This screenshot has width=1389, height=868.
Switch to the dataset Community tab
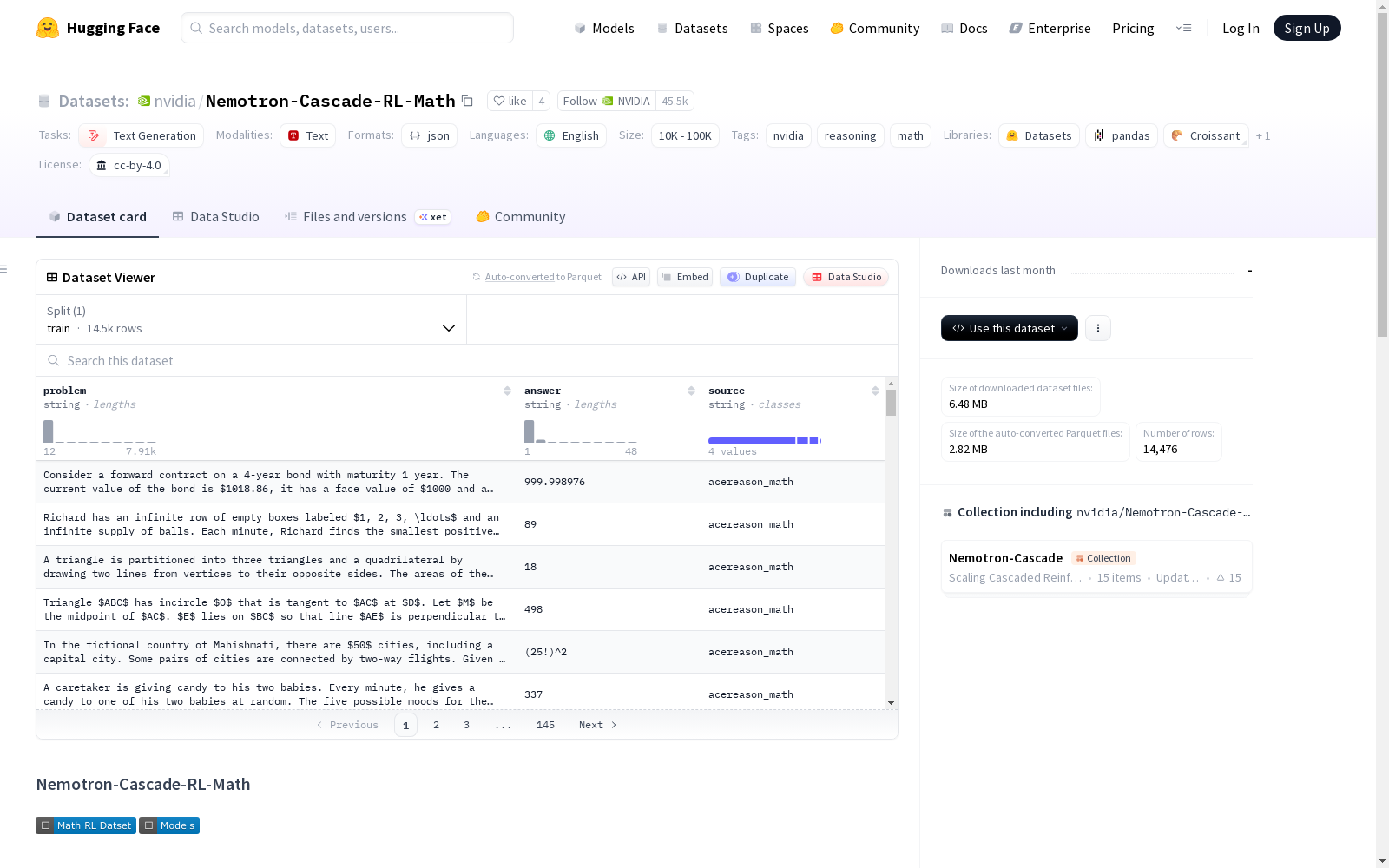pos(521,217)
